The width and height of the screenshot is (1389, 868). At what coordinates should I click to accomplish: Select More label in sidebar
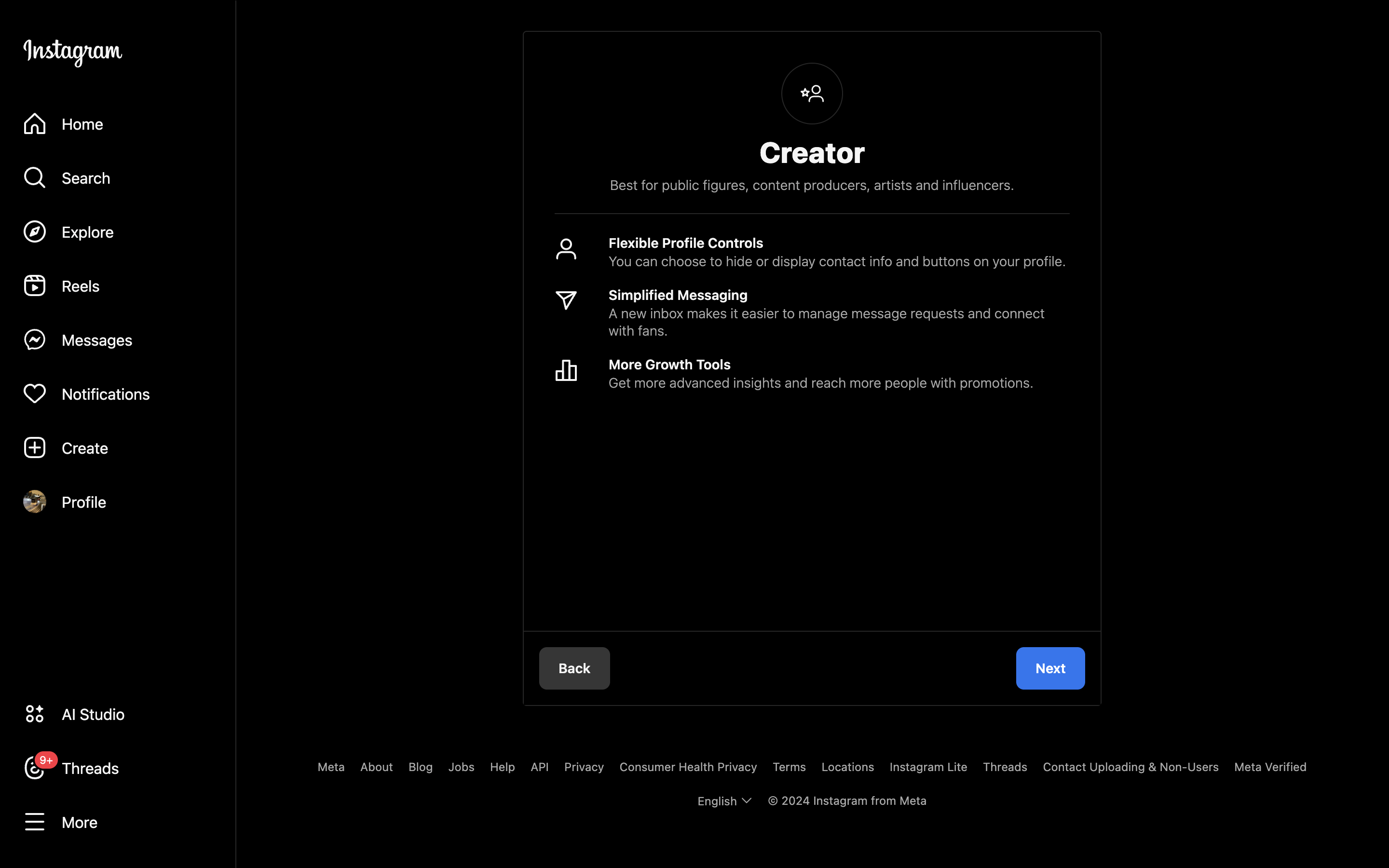[80, 823]
